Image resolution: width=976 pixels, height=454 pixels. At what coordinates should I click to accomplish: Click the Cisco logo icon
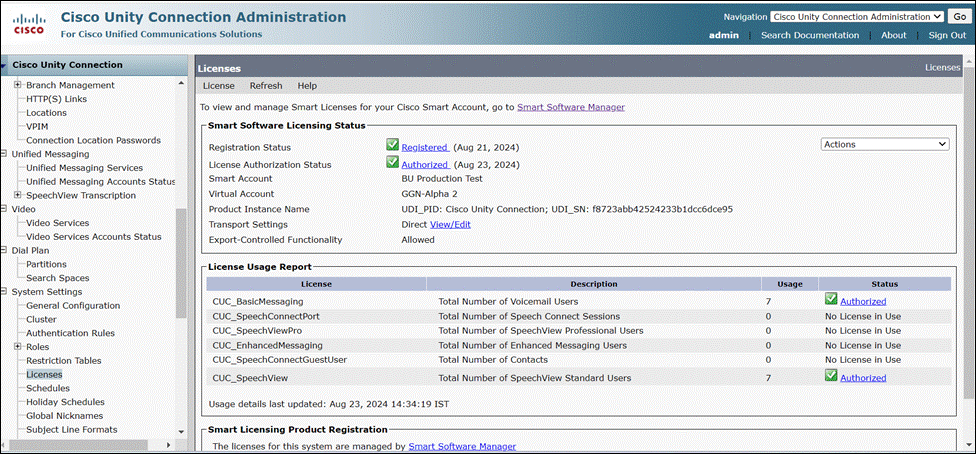28,24
